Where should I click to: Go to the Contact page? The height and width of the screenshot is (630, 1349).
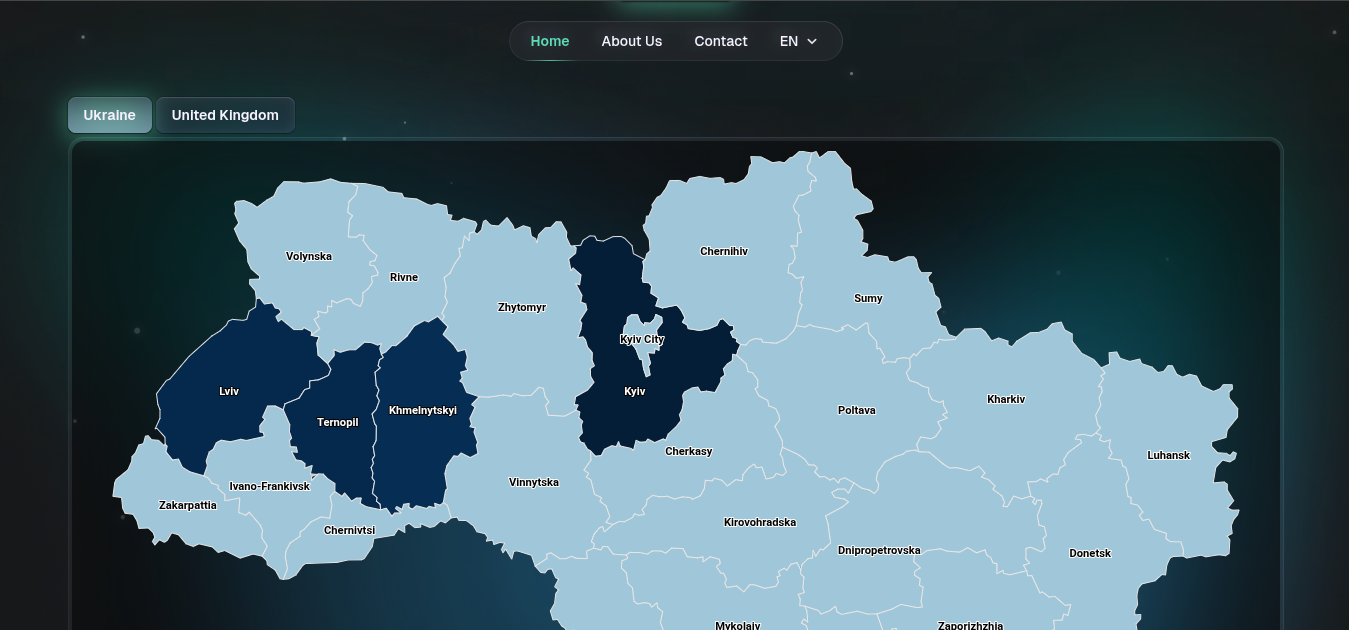coord(720,41)
